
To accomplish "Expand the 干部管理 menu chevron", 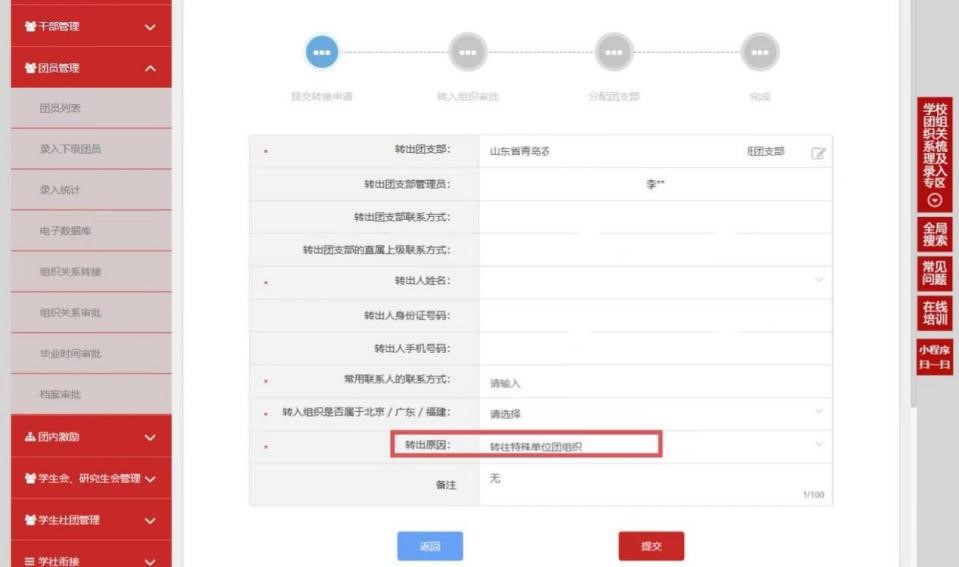I will (150, 27).
